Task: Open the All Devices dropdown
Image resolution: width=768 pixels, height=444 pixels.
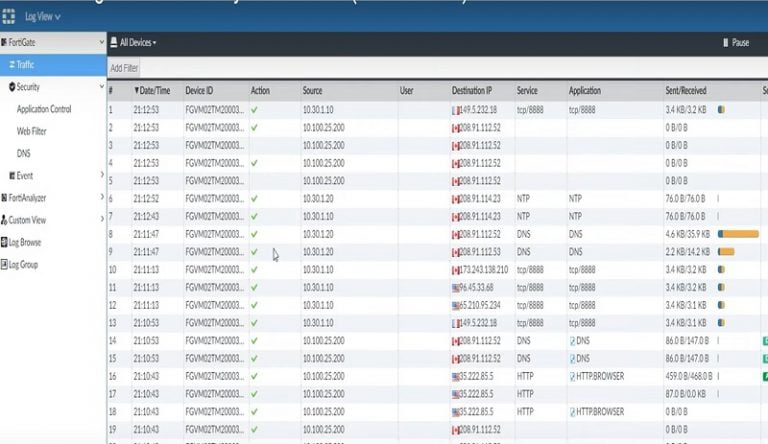Action: pyautogui.click(x=138, y=43)
